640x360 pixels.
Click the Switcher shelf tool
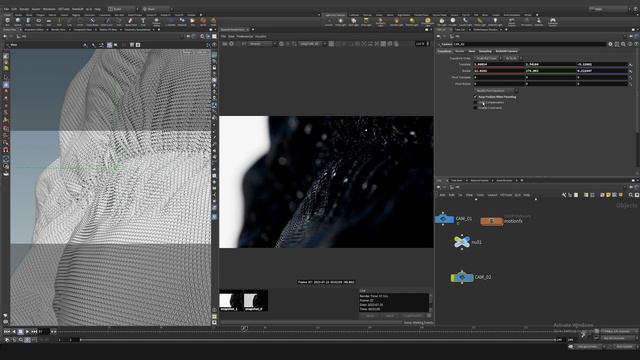click(539, 22)
